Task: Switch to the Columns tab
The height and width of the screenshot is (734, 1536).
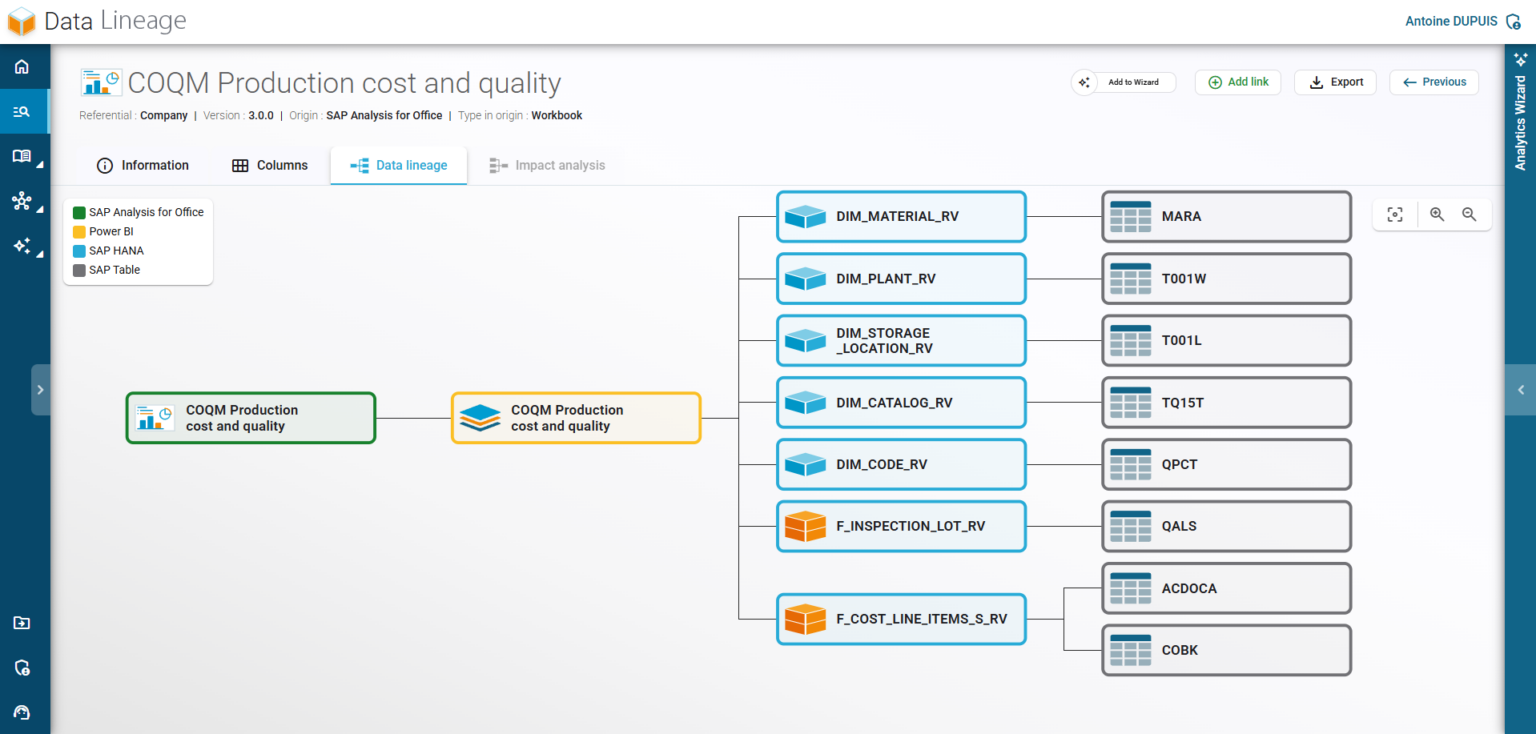Action: coord(269,165)
